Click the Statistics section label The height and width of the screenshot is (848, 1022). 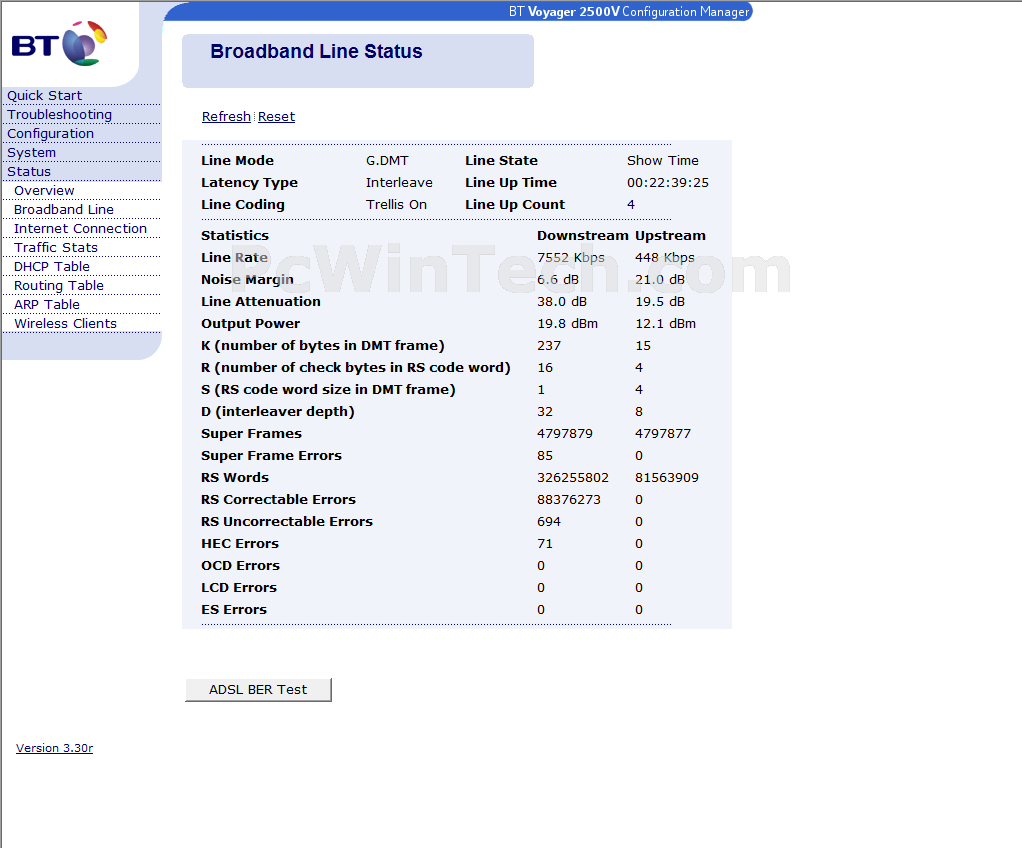[235, 235]
